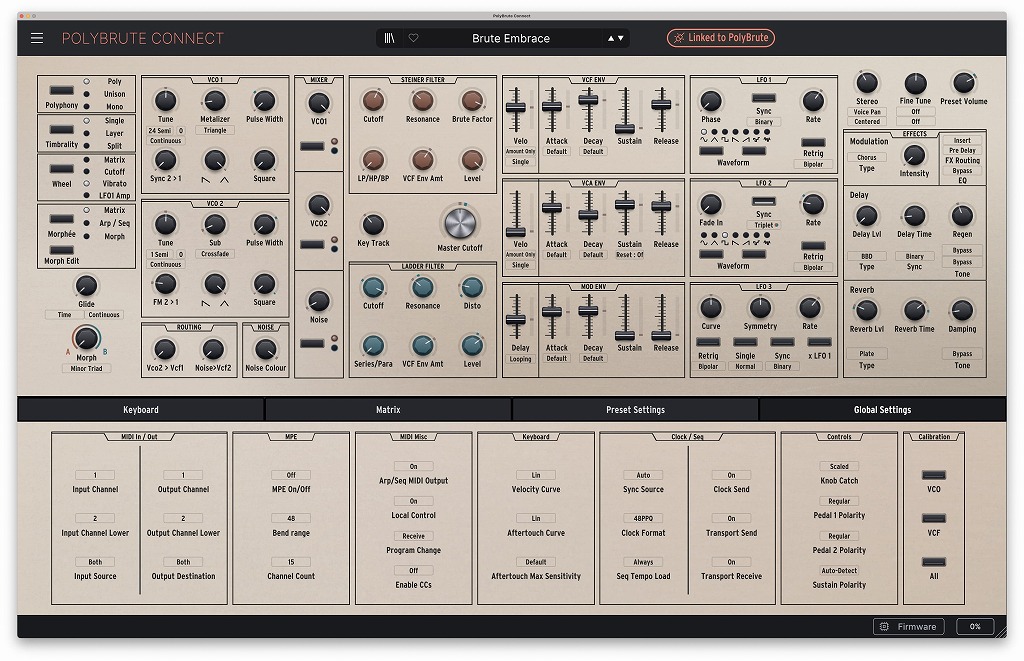Adjust the VCA ENV Sustain slider

625,204
